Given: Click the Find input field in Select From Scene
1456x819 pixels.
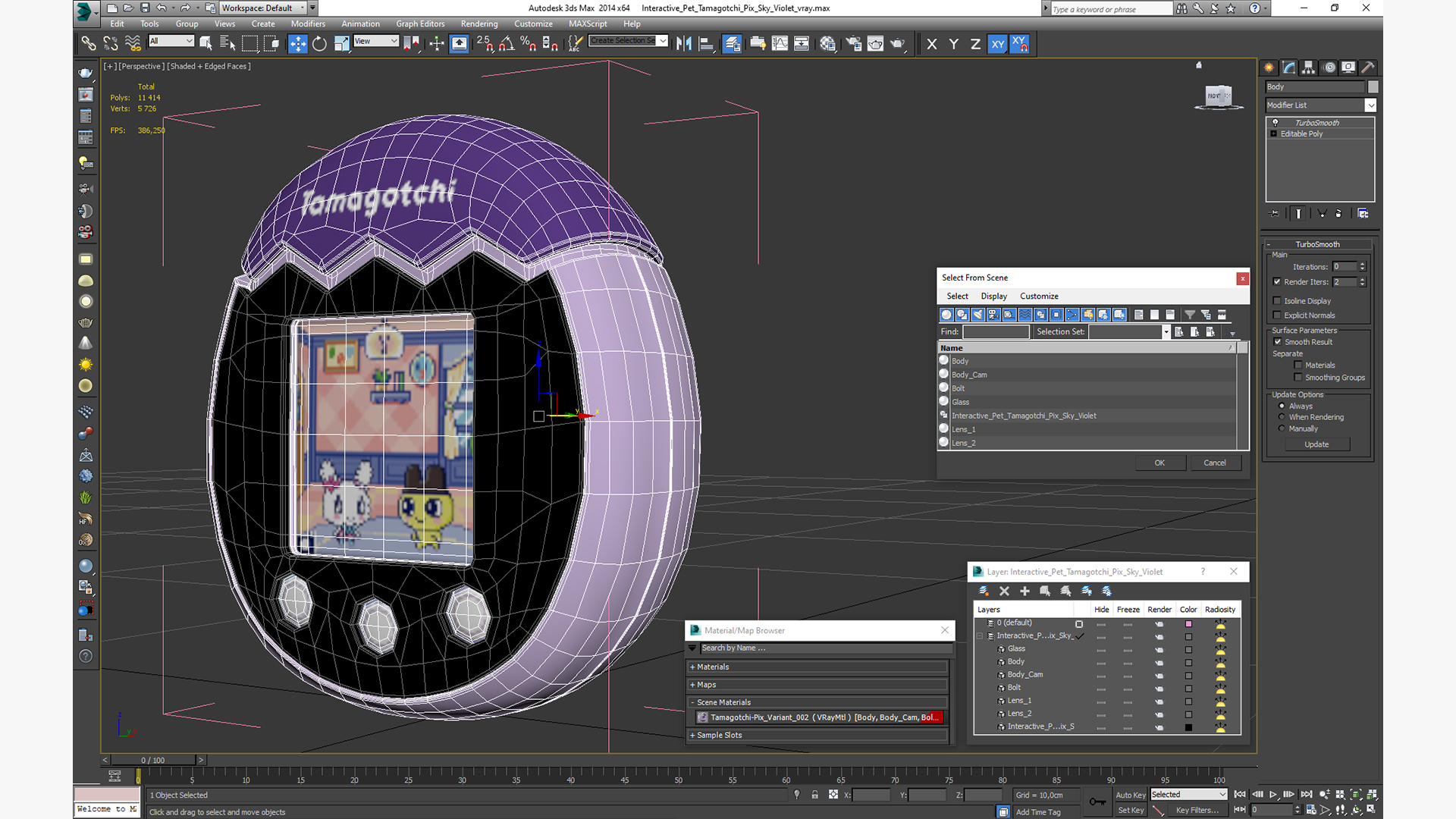Looking at the screenshot, I should coord(996,332).
